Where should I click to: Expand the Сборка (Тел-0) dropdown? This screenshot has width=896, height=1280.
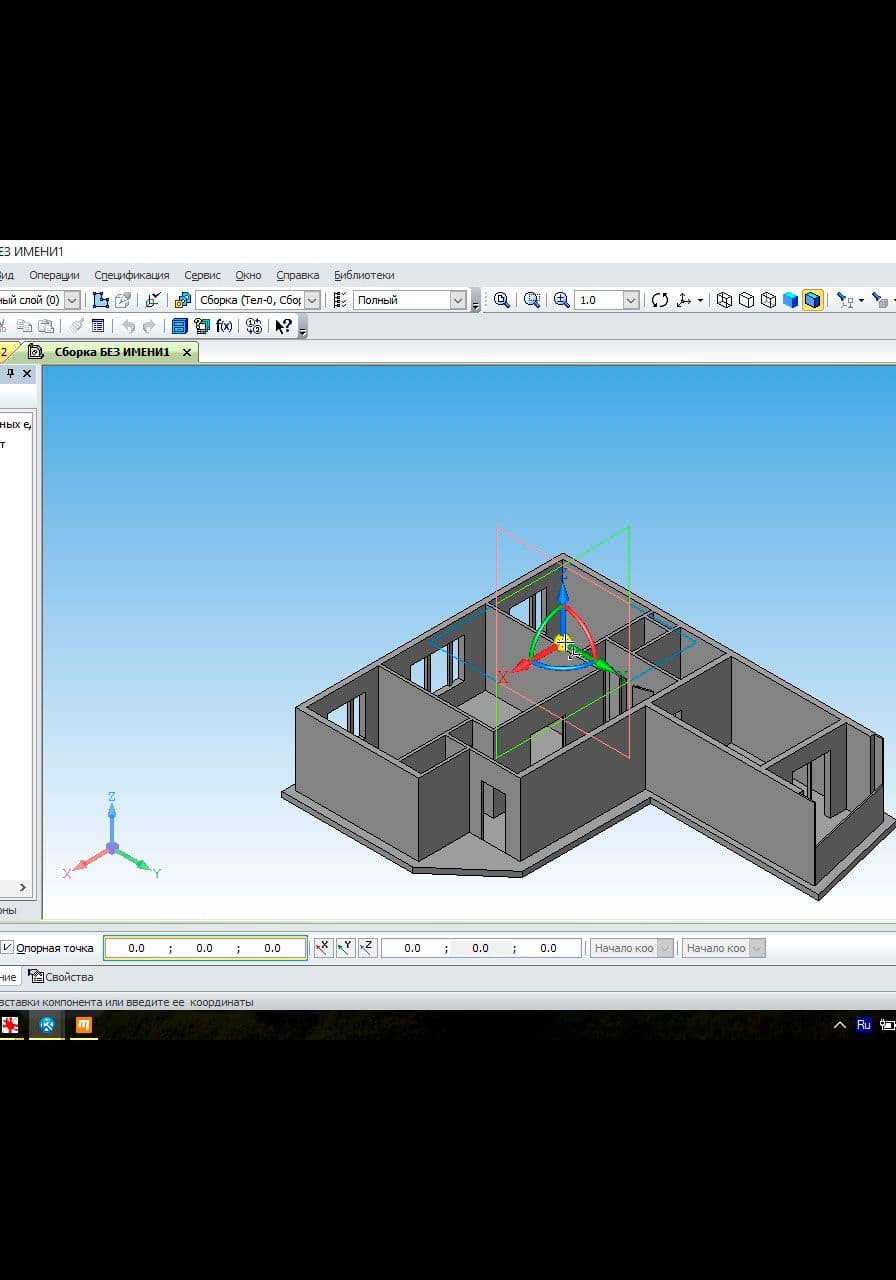[312, 300]
